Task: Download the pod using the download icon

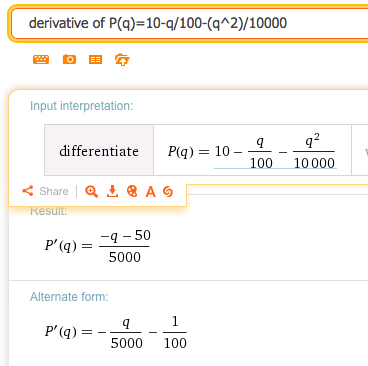Action: pyautogui.click(x=112, y=192)
